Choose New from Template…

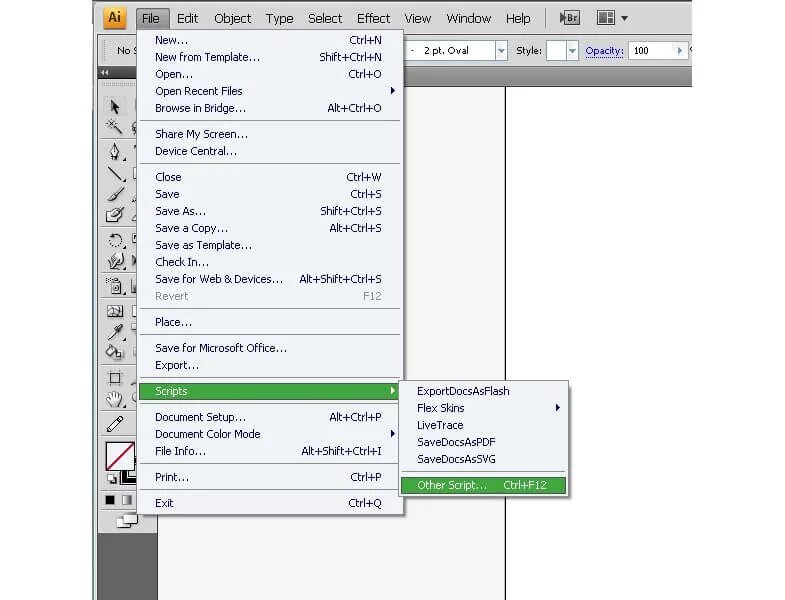(269, 57)
